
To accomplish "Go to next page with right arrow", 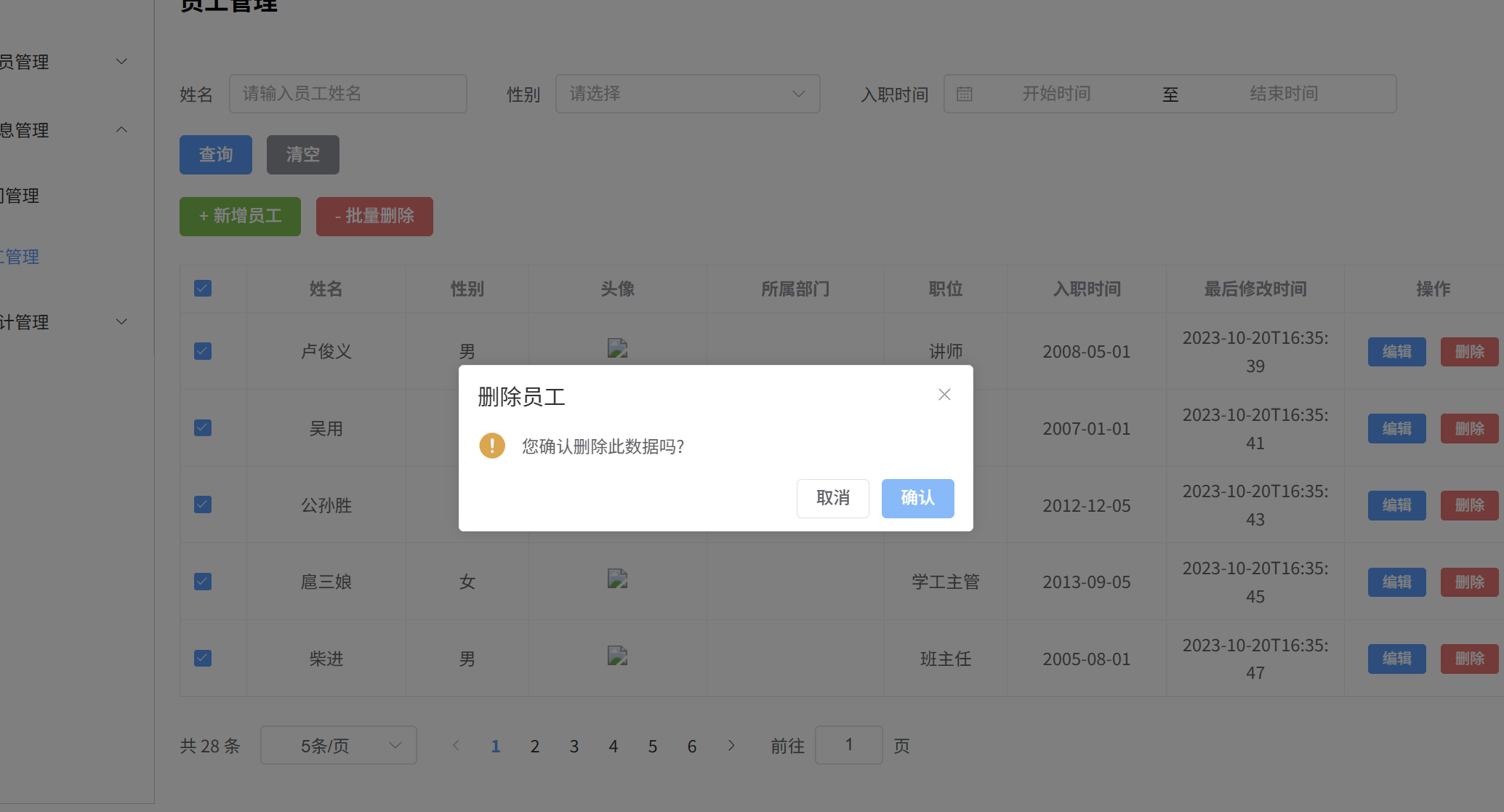I will [731, 746].
